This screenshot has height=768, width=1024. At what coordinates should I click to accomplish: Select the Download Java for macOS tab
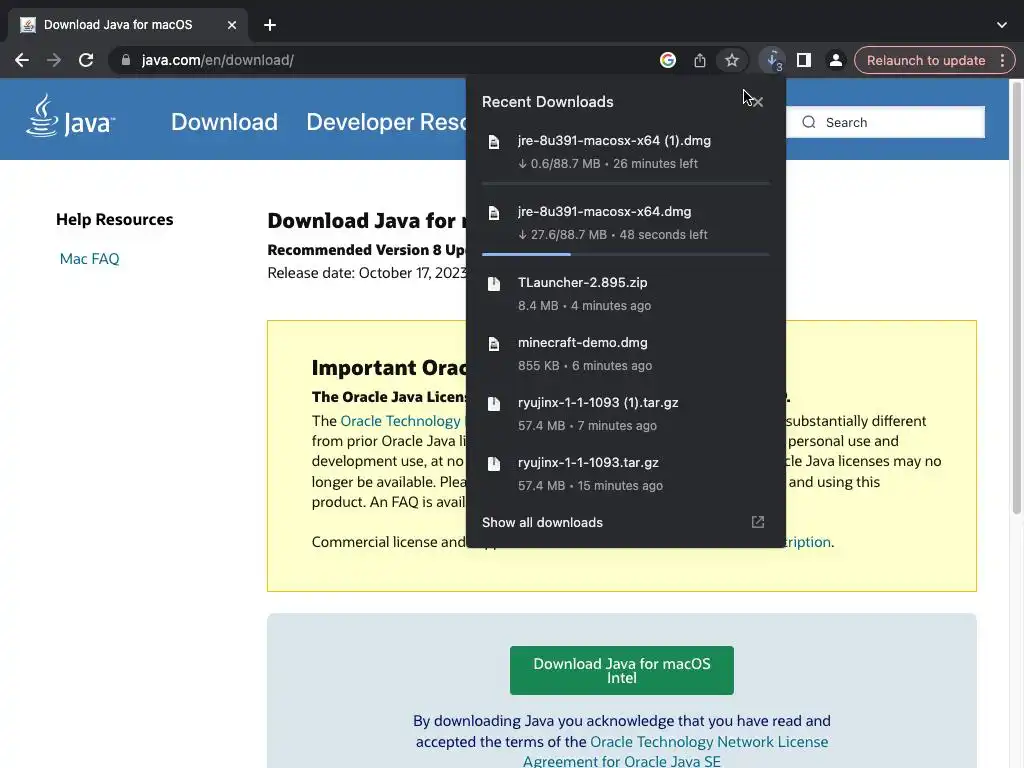(127, 25)
